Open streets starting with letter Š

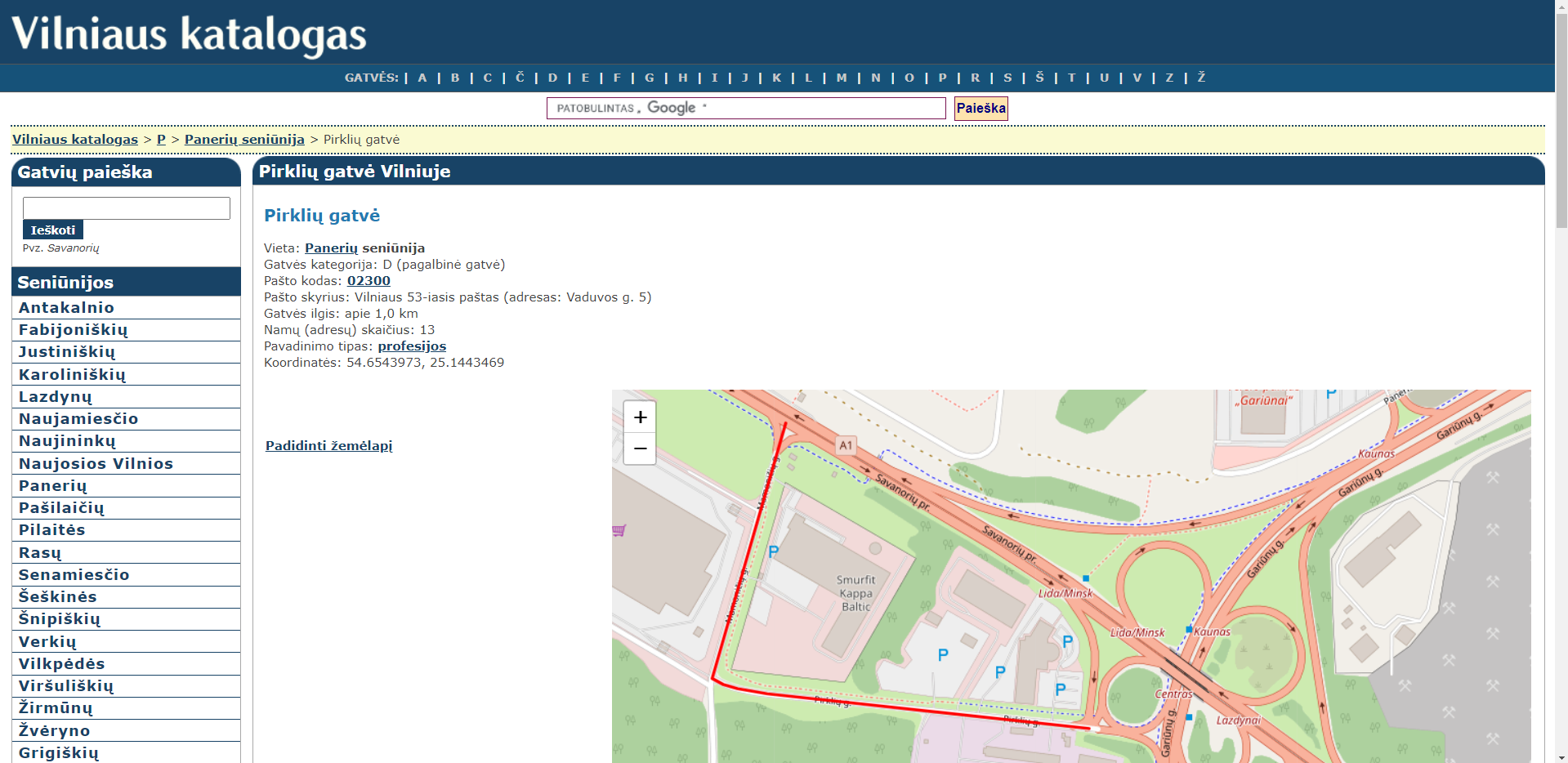click(x=1039, y=78)
